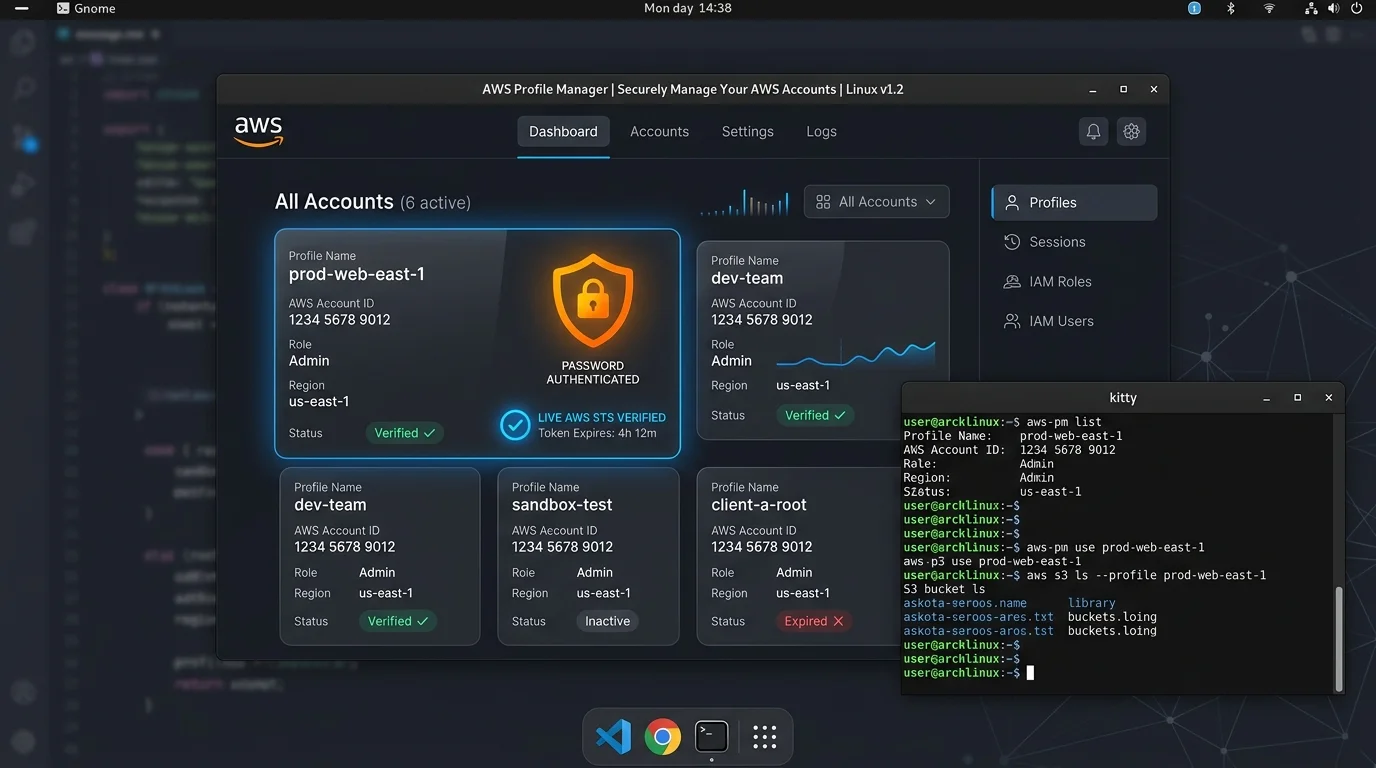The height and width of the screenshot is (768, 1376).
Task: Show all applications grid in the dock
Action: tap(765, 737)
